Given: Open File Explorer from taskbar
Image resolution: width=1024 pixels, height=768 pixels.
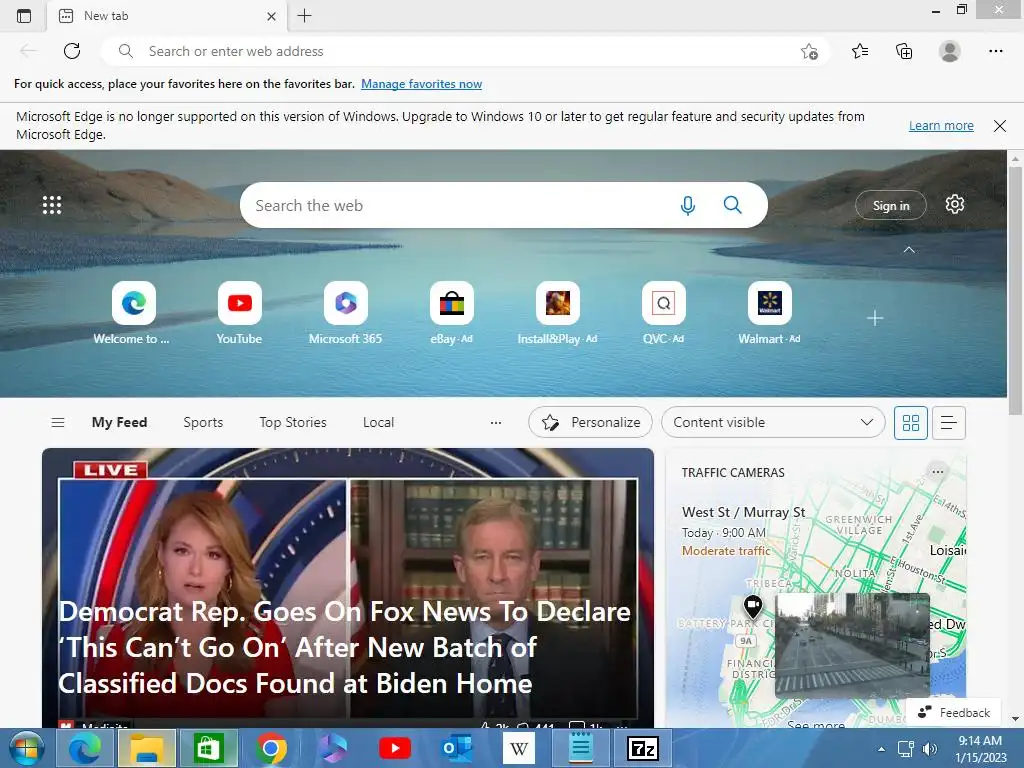Looking at the screenshot, I should [x=146, y=748].
